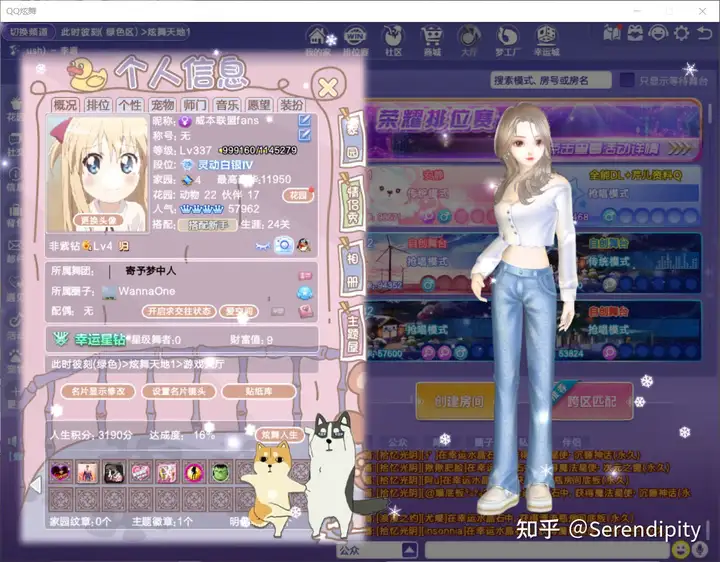The width and height of the screenshot is (720, 562).
Task: Select the first heart badge icon
Action: (61, 472)
